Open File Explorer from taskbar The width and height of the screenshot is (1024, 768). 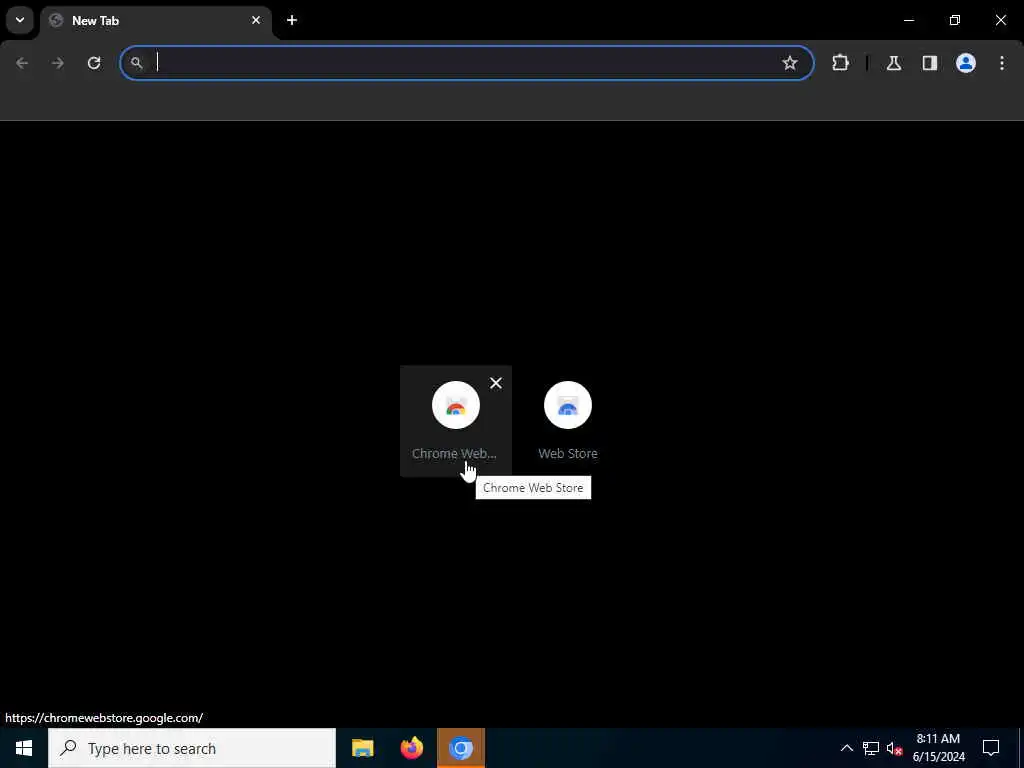point(362,748)
